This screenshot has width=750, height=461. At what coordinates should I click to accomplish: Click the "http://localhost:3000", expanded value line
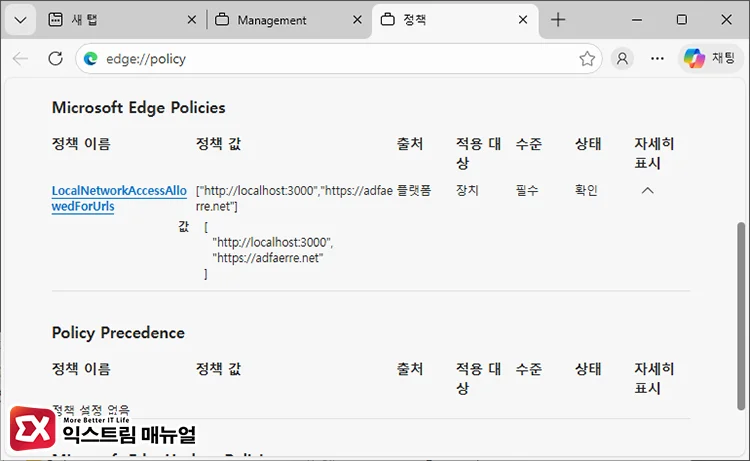click(273, 242)
